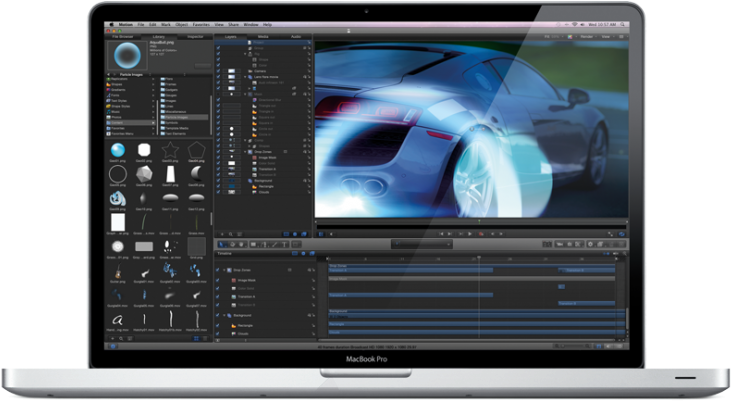Open the File menu

click(141, 24)
